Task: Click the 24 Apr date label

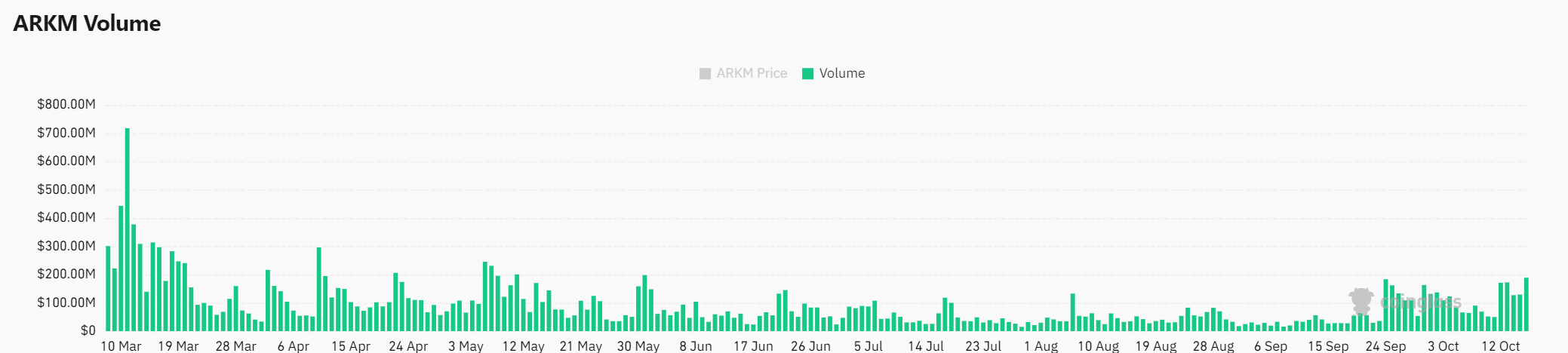Action: (408, 346)
